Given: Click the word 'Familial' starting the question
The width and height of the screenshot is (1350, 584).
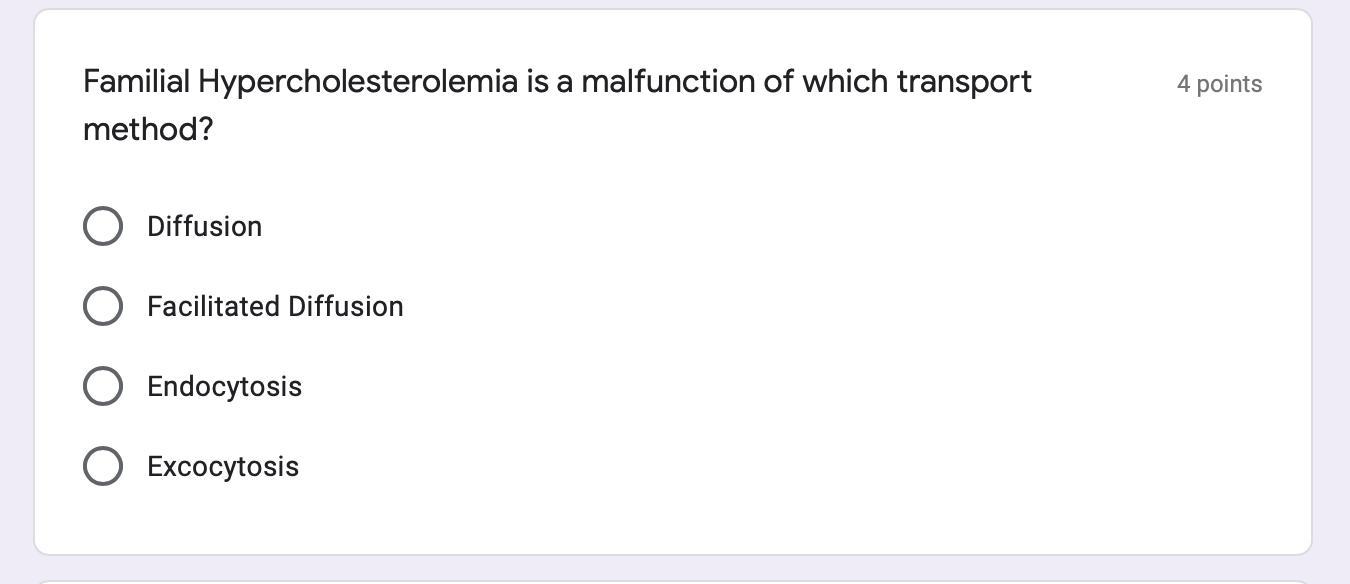Looking at the screenshot, I should point(136,82).
